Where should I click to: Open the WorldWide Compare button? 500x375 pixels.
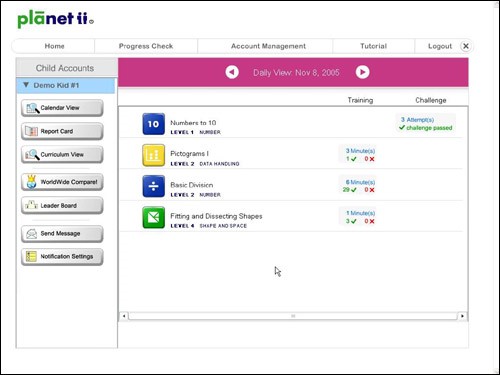62,182
